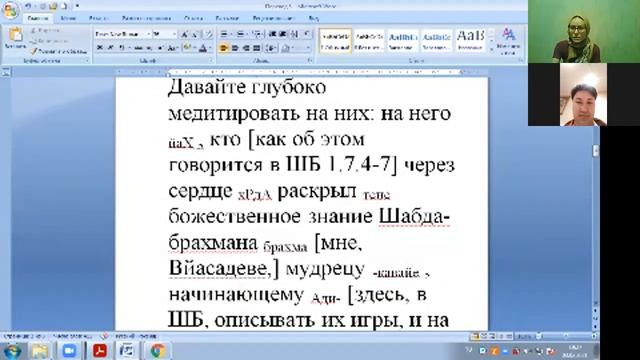Decrease the paragraph indent
This screenshot has height=360, width=640.
point(272,34)
